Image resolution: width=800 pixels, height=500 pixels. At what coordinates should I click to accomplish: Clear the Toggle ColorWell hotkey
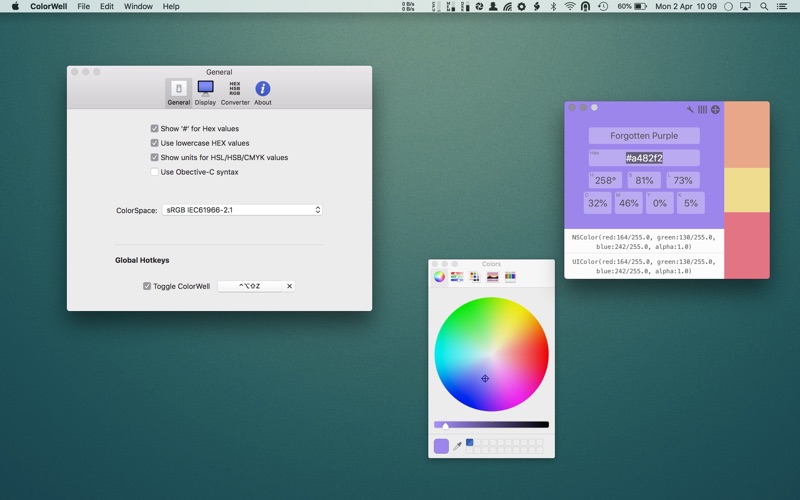point(289,286)
